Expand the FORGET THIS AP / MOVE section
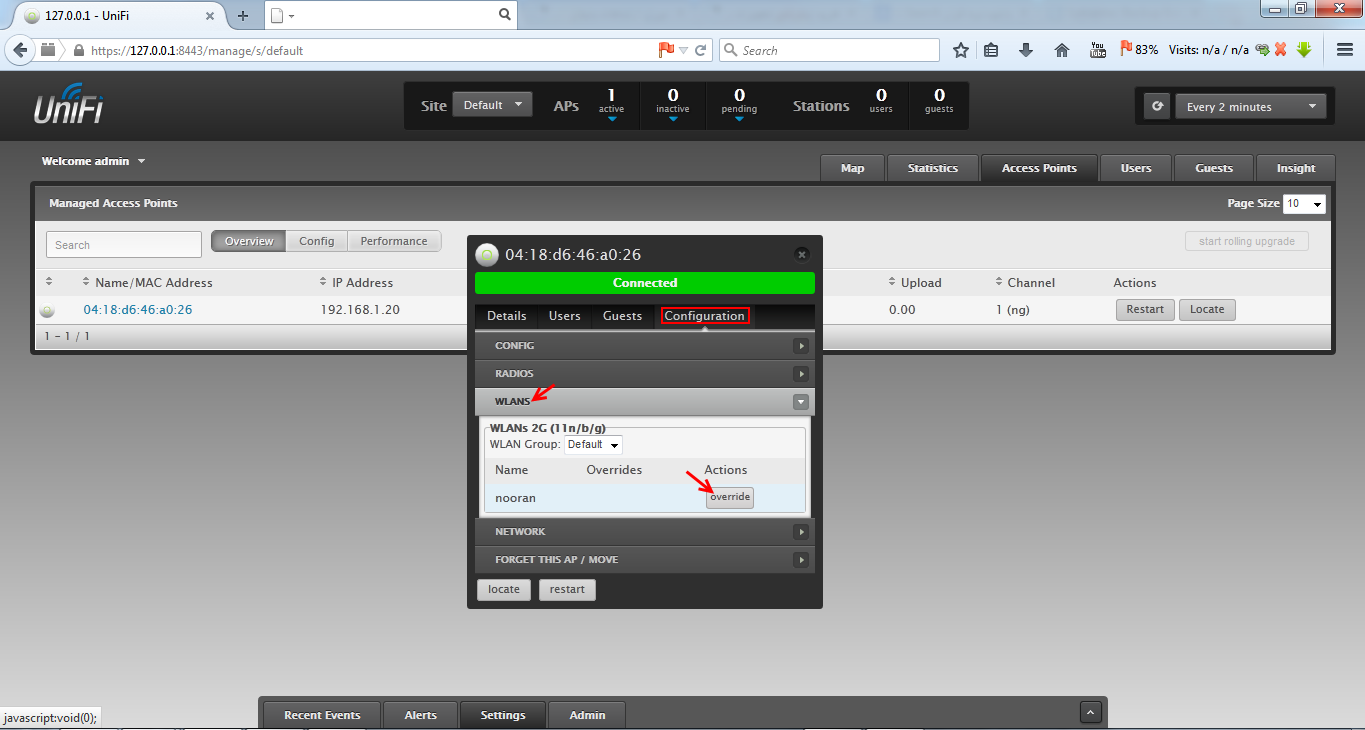This screenshot has width=1365, height=730. click(x=645, y=560)
